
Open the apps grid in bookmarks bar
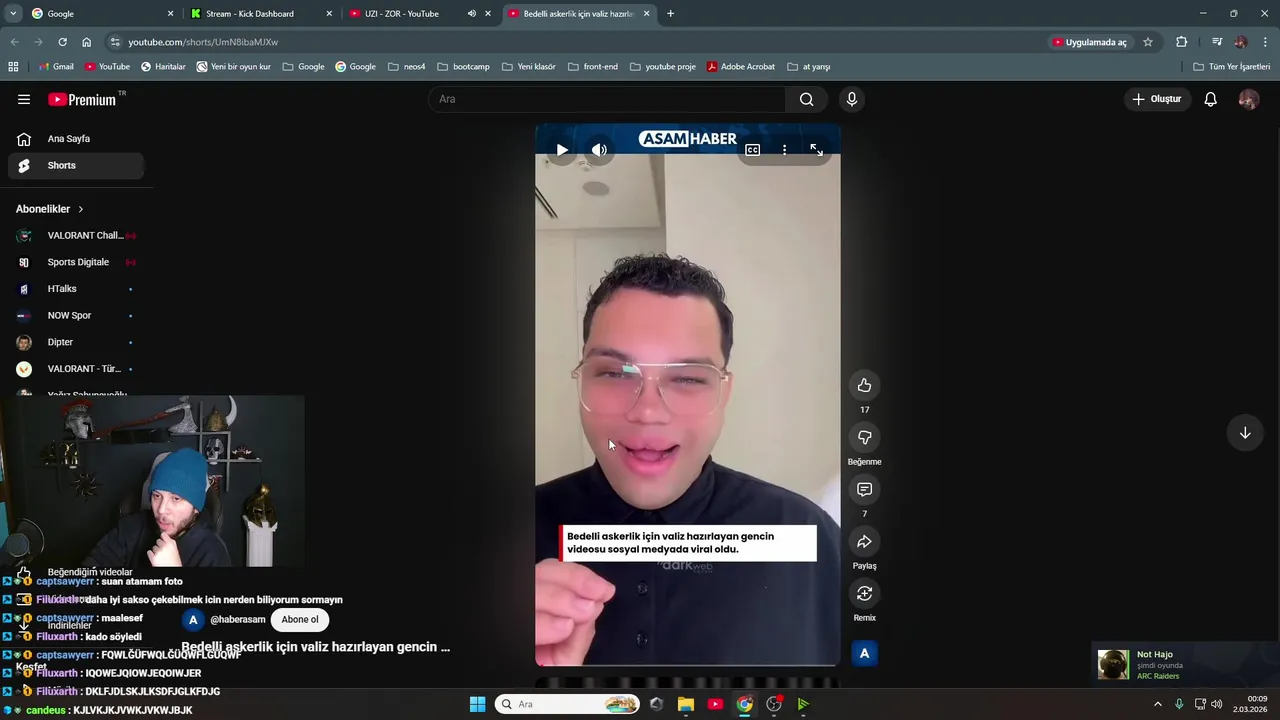tap(13, 67)
